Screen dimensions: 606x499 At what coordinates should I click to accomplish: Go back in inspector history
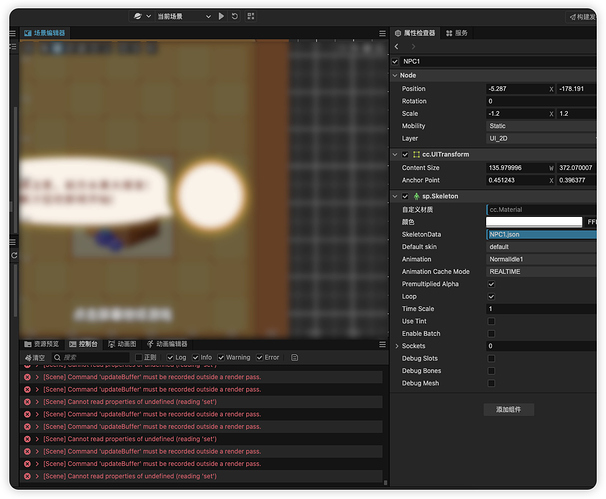[x=397, y=47]
